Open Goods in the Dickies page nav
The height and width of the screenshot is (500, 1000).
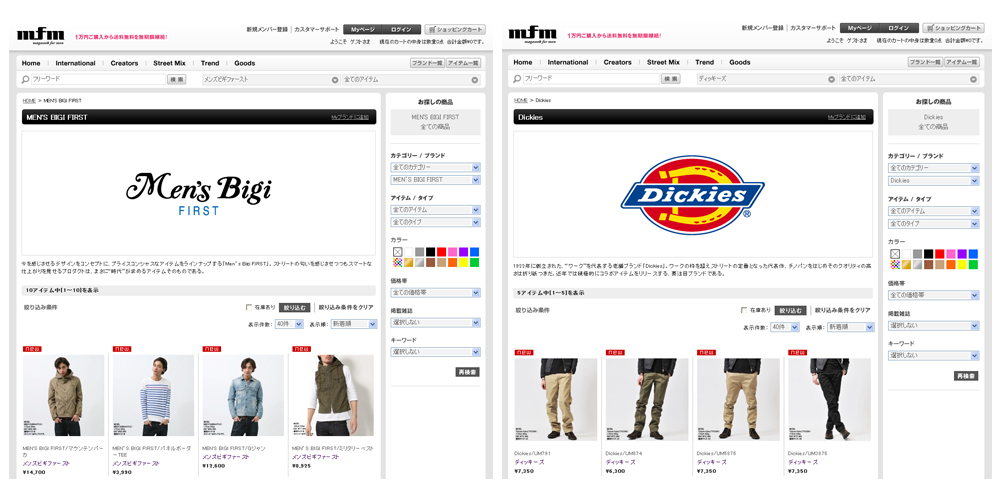click(x=740, y=62)
